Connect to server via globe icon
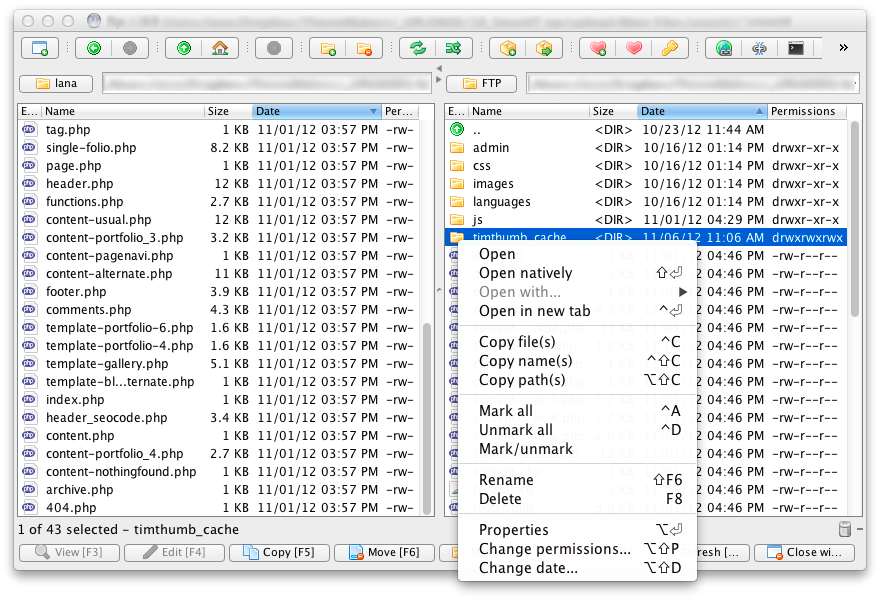Image resolution: width=880 pixels, height=601 pixels. click(x=723, y=48)
